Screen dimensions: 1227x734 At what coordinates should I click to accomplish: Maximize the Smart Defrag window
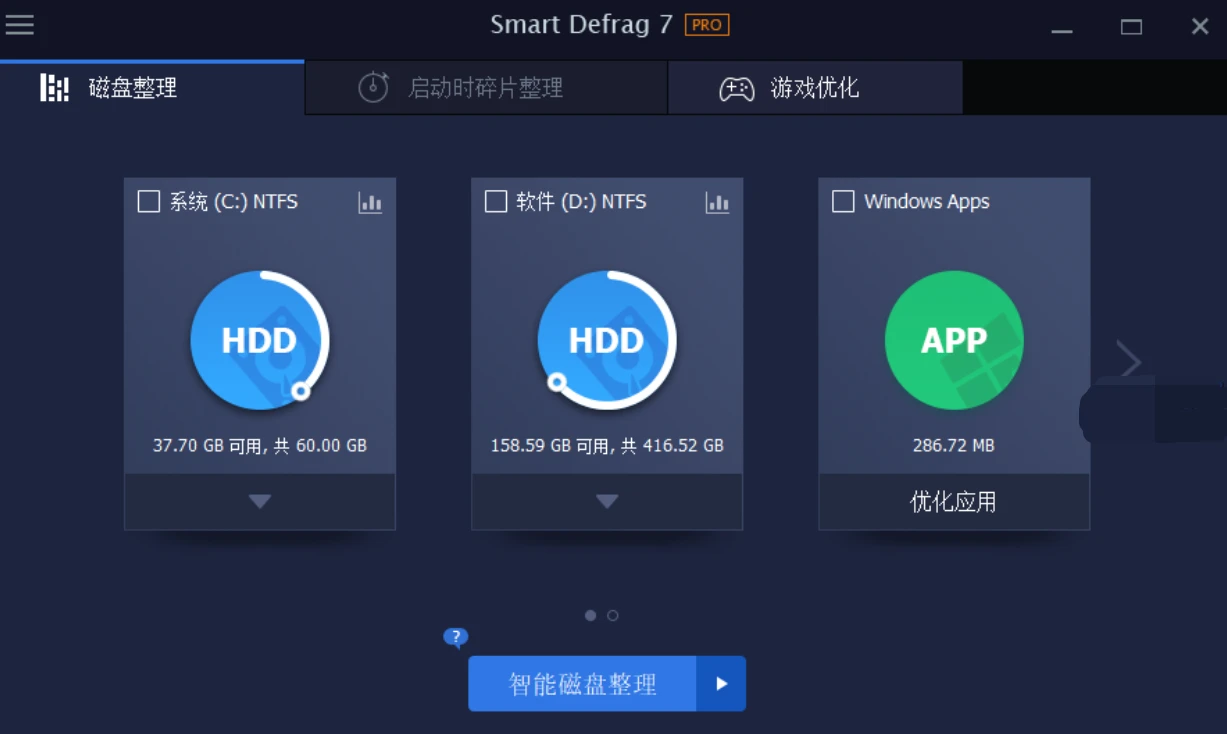1131,27
